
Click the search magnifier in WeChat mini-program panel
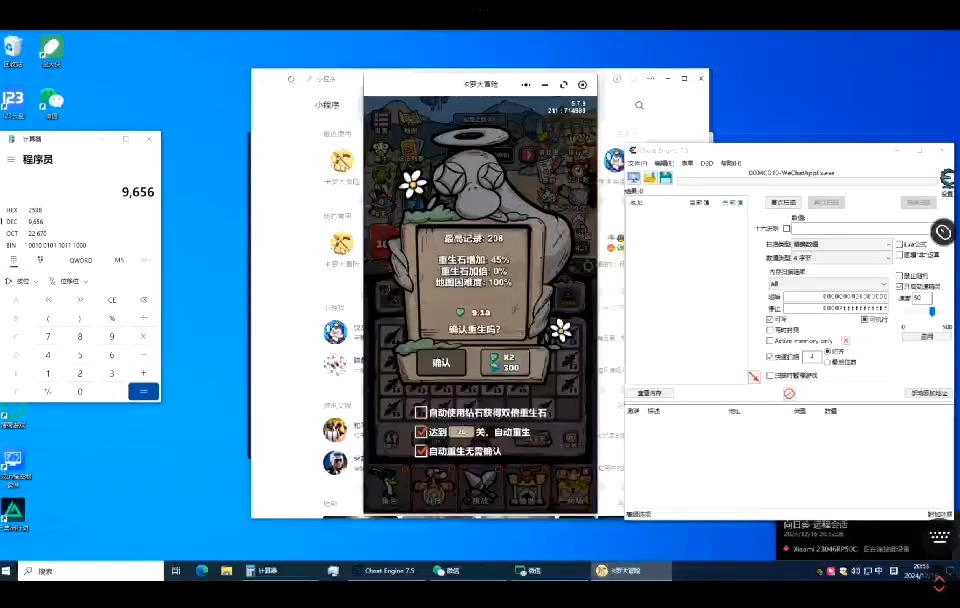tap(639, 105)
